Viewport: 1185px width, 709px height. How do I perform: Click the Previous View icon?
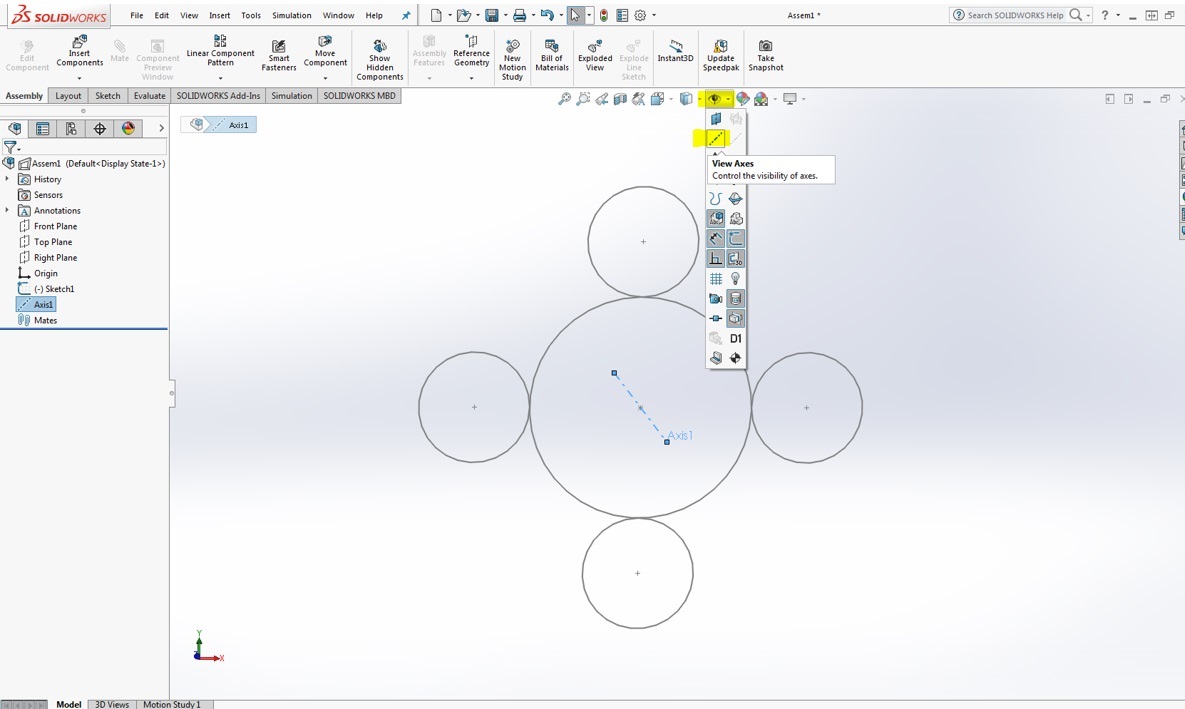tap(602, 98)
